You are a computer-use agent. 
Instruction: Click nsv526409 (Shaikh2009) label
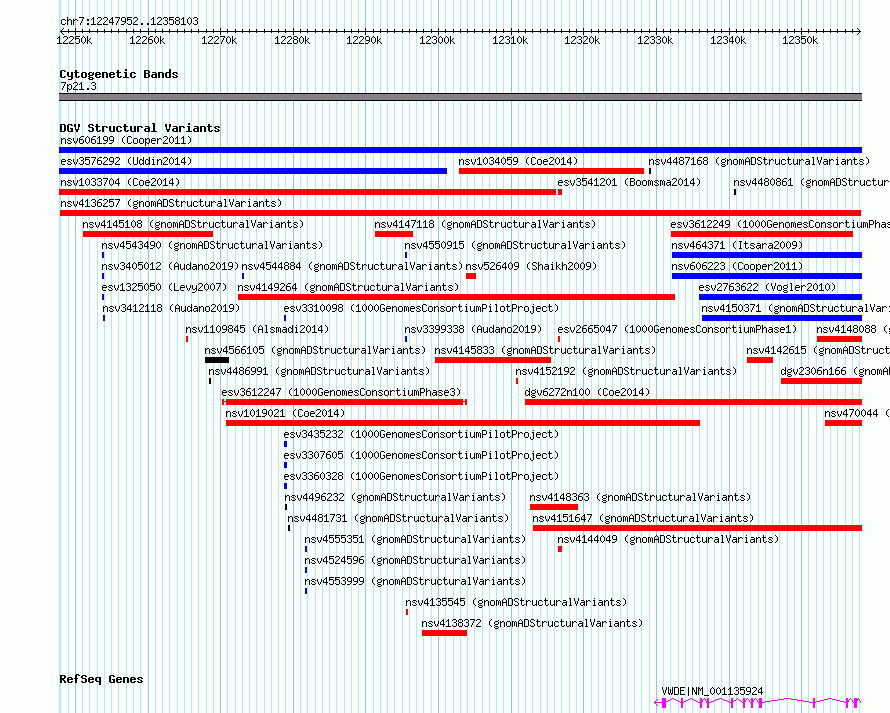click(531, 266)
